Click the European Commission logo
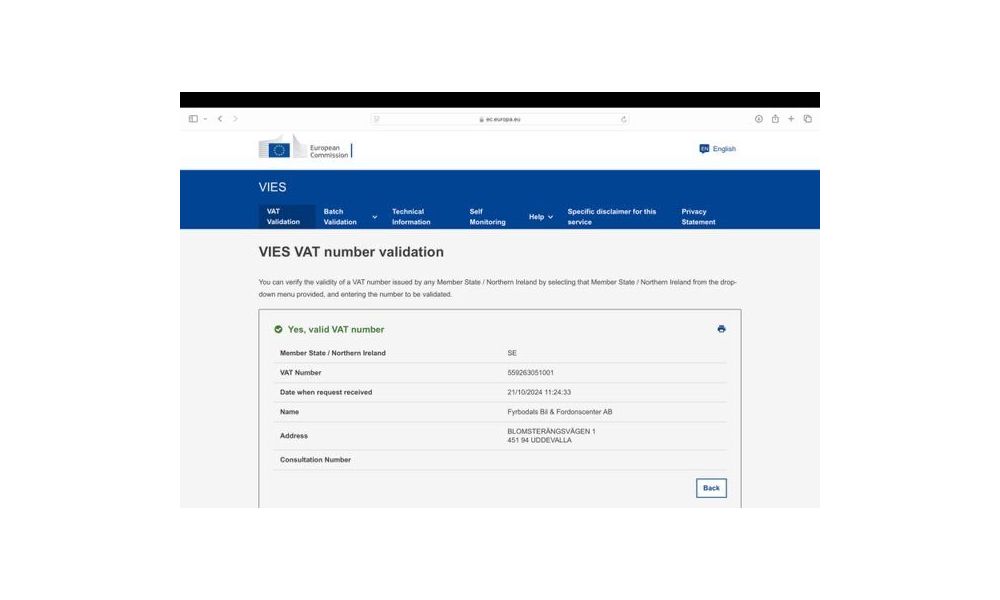The height and width of the screenshot is (600, 1000). tap(305, 149)
